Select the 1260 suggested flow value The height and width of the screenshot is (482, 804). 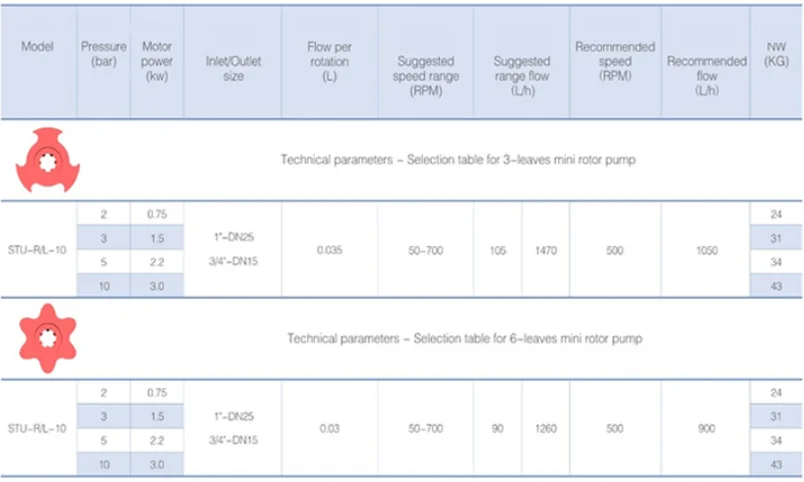point(546,429)
